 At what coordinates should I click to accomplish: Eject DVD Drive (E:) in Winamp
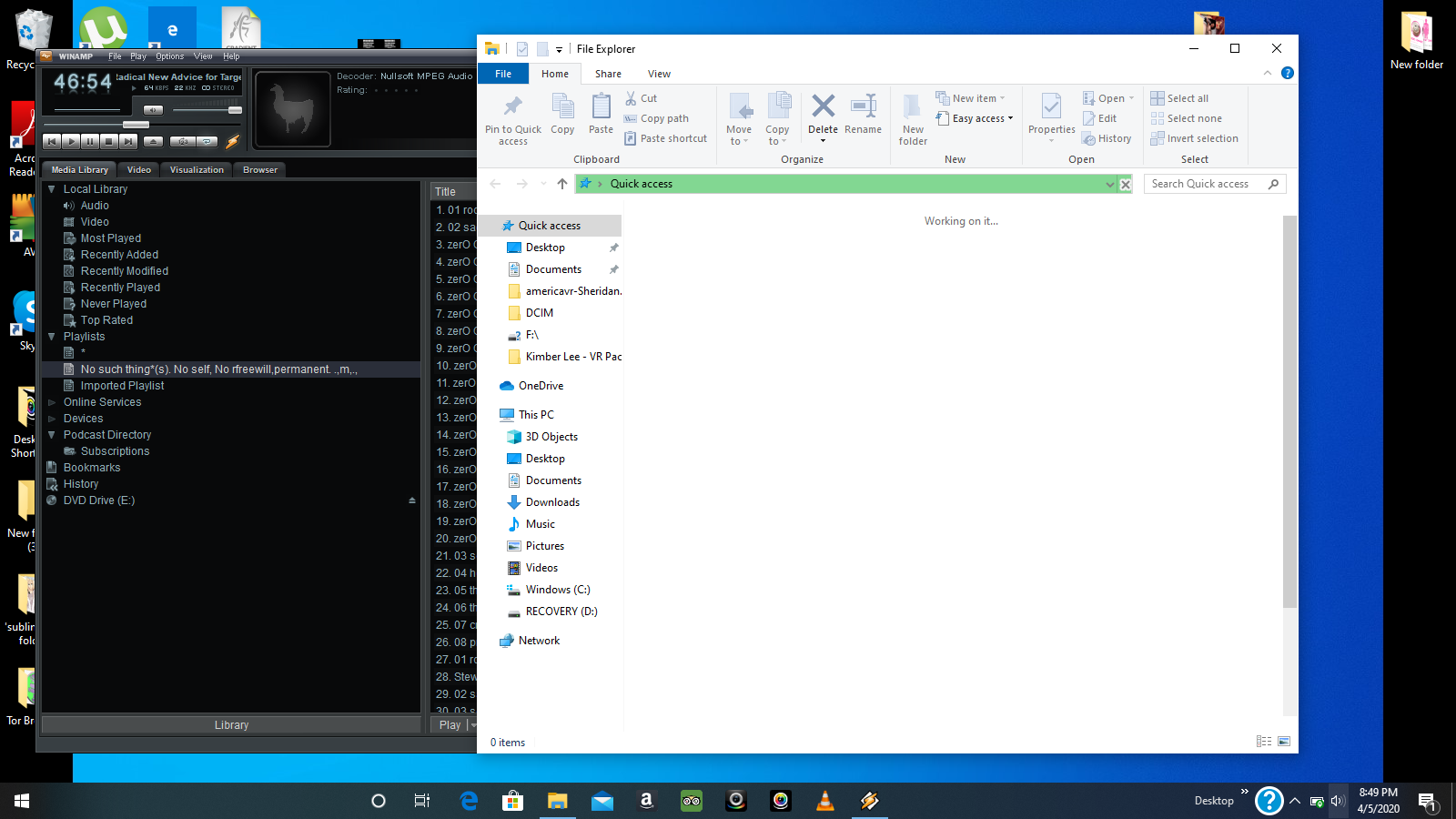coord(412,500)
